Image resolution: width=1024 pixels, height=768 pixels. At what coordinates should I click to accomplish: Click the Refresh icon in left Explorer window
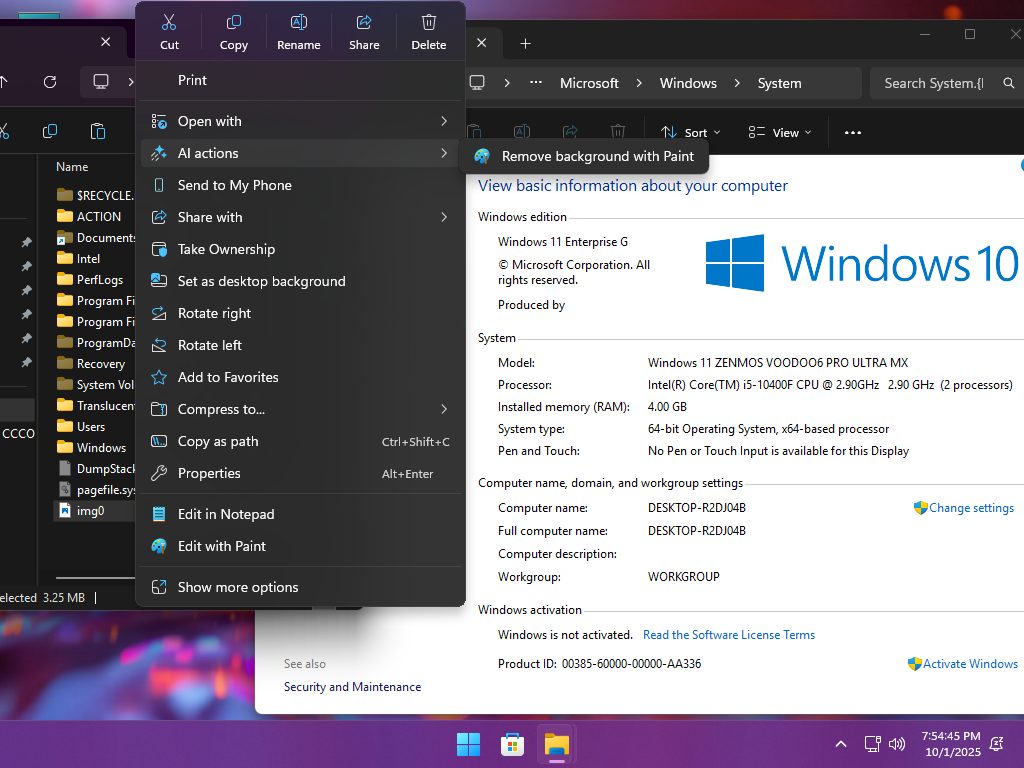pyautogui.click(x=50, y=82)
